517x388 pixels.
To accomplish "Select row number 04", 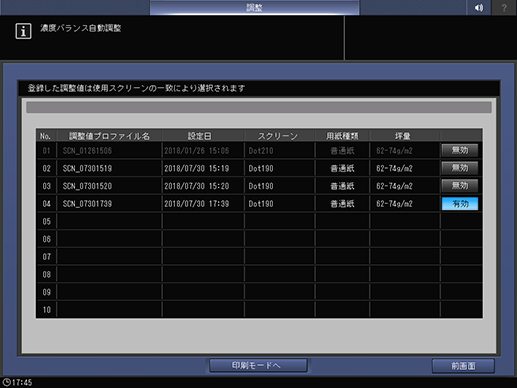I will [x=46, y=204].
